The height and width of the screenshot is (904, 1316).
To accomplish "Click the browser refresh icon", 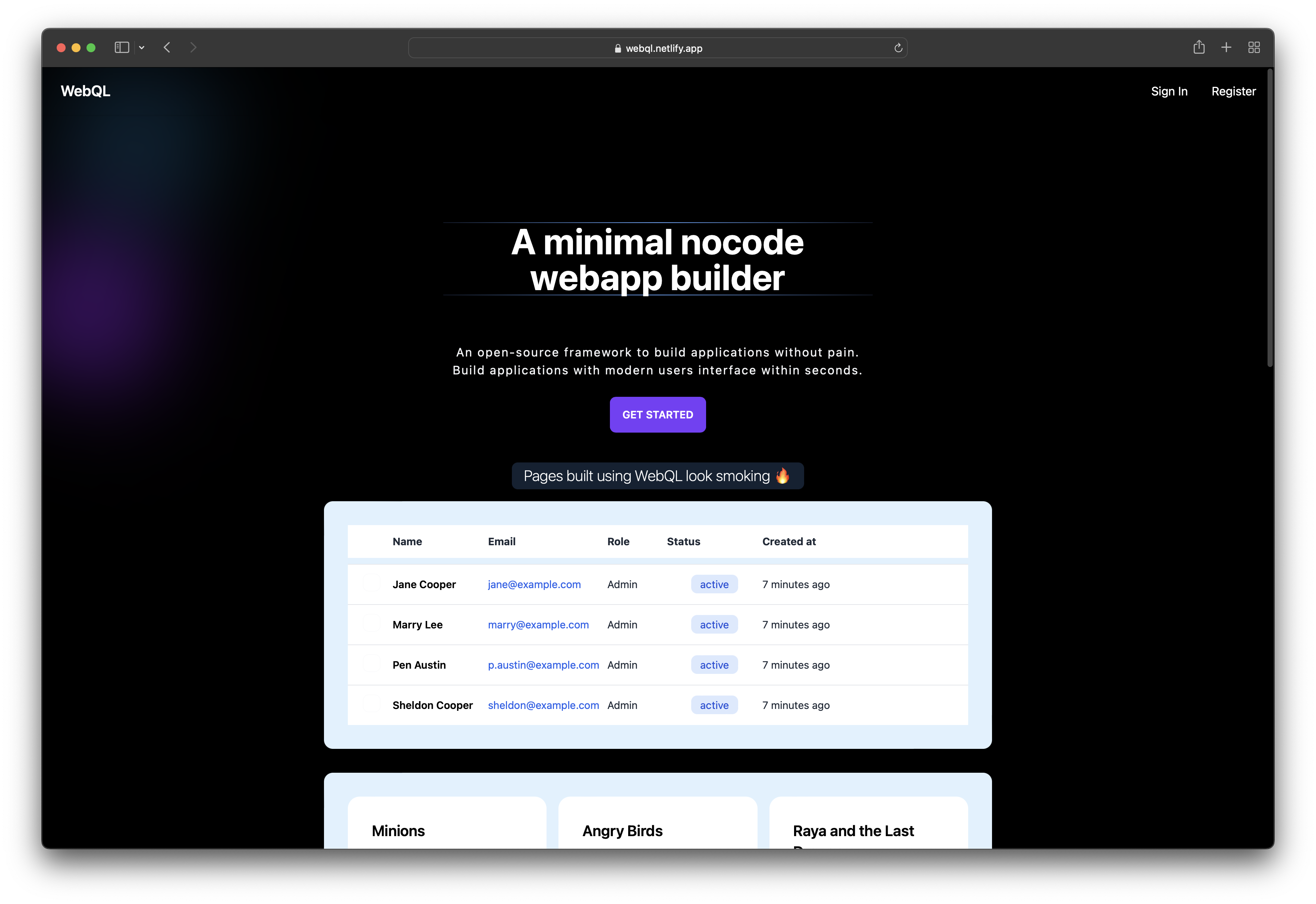I will click(x=898, y=47).
